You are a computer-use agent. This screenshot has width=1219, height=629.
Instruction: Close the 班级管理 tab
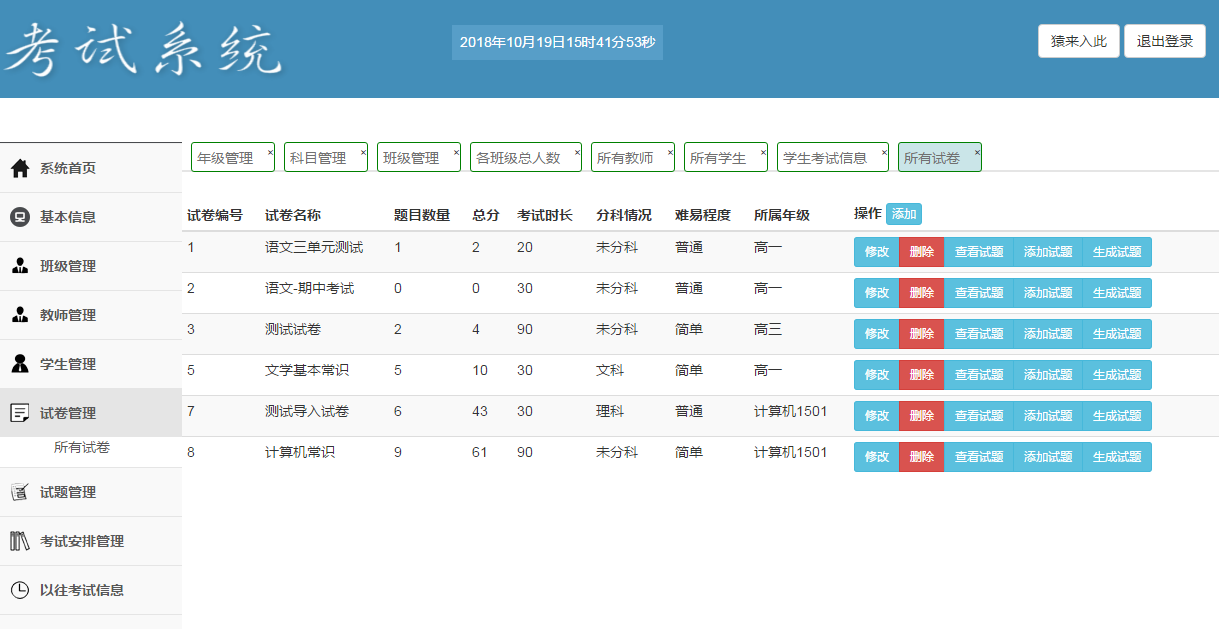click(x=456, y=150)
